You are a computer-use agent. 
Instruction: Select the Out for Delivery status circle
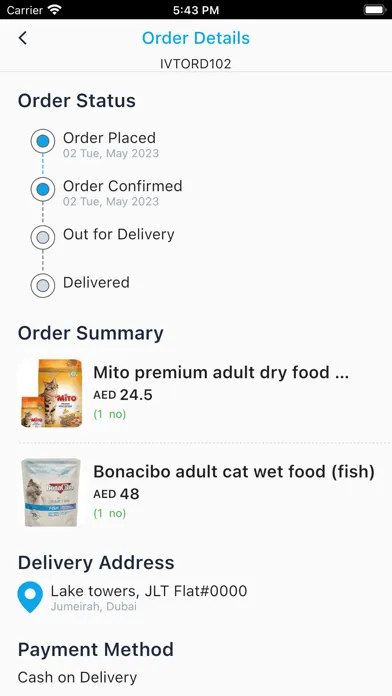click(43, 237)
